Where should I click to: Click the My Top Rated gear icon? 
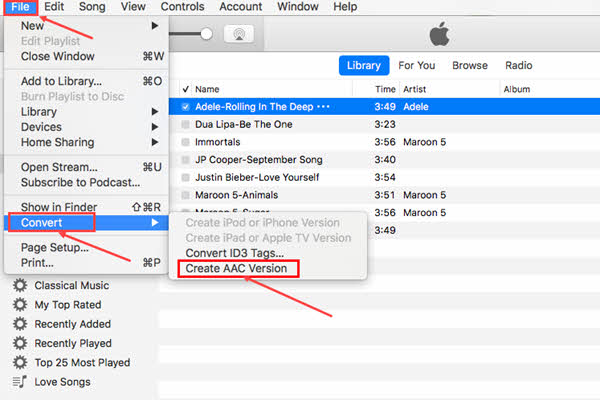(x=20, y=305)
